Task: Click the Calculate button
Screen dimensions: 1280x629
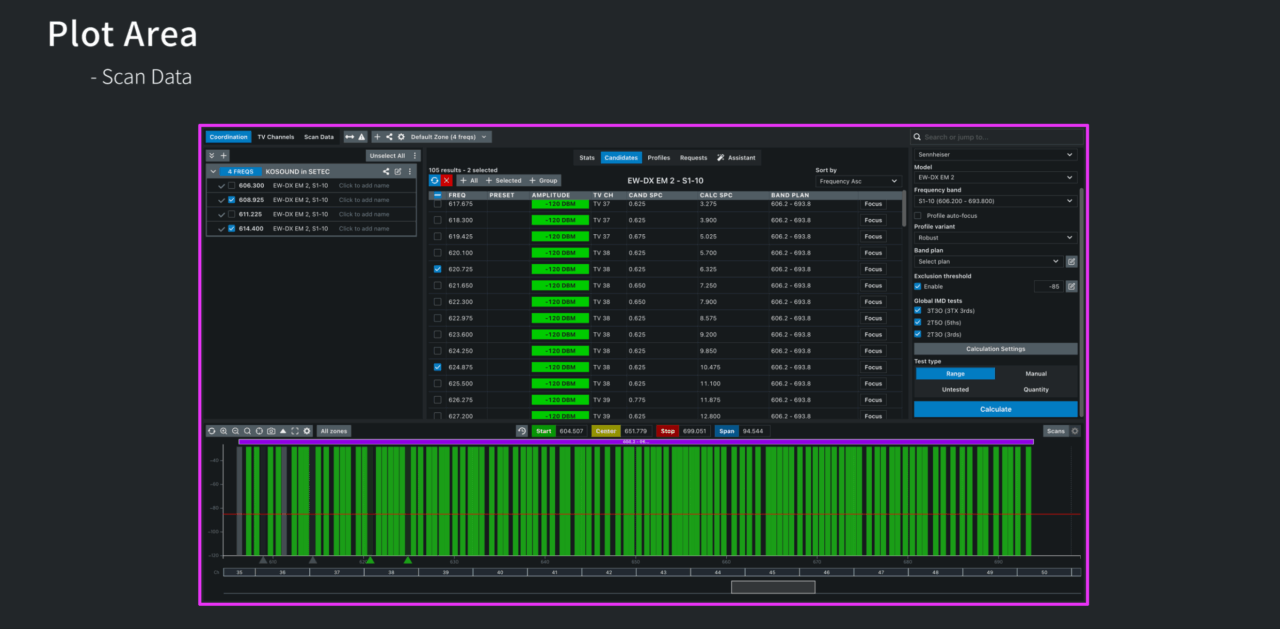Action: 995,409
